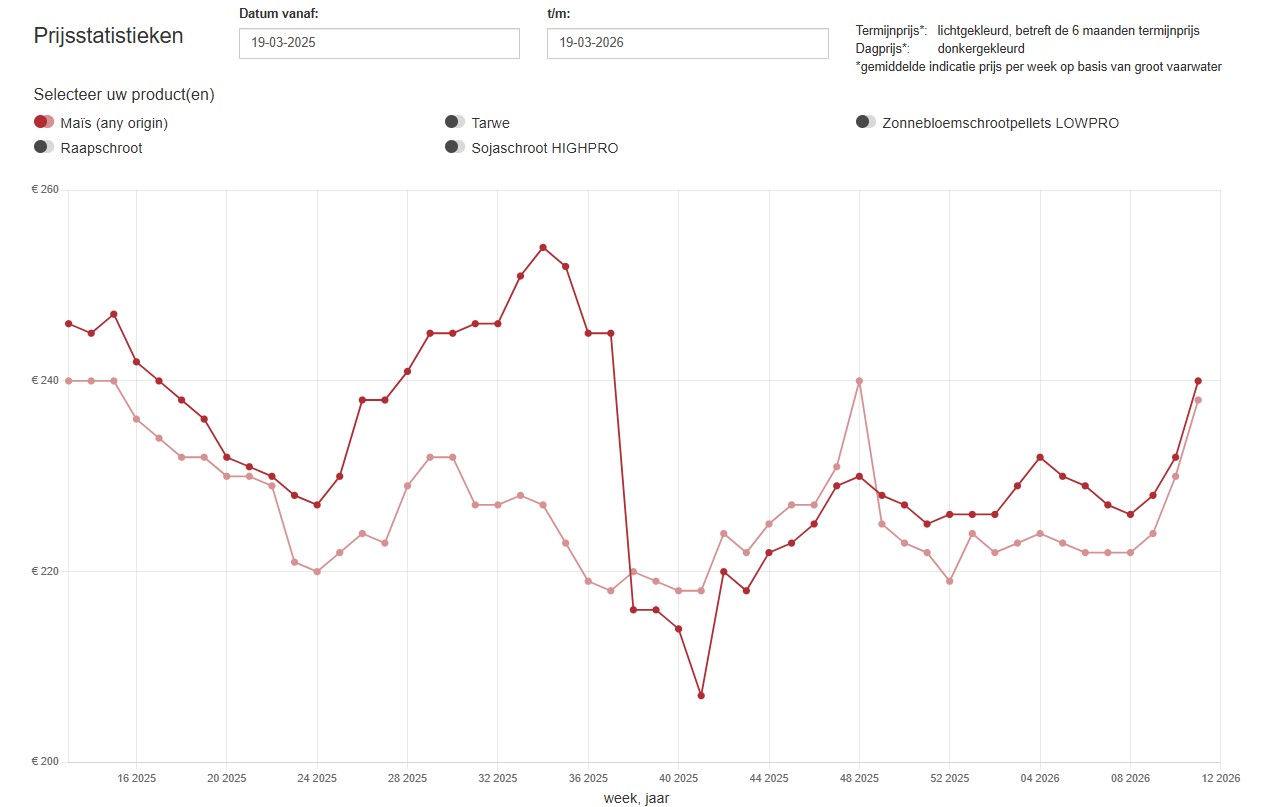This screenshot has height=807, width=1288.
Task: Enable the Sojaschroot HIGHPRO toggle
Action: point(455,147)
